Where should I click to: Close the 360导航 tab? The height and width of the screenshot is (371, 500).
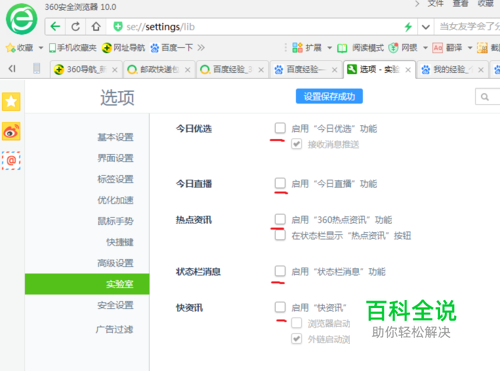[x=115, y=70]
